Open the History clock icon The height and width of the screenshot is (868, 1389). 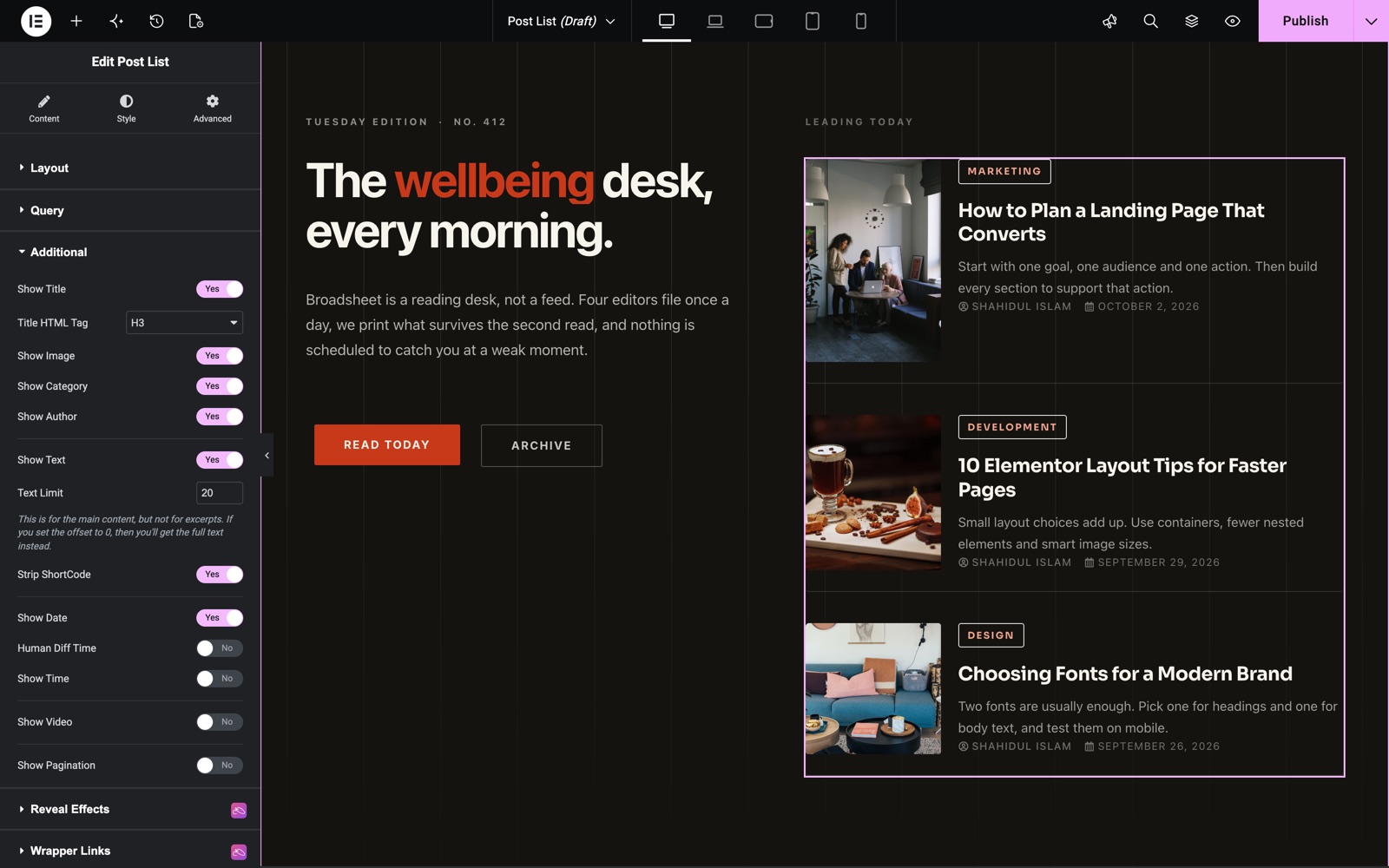(156, 21)
